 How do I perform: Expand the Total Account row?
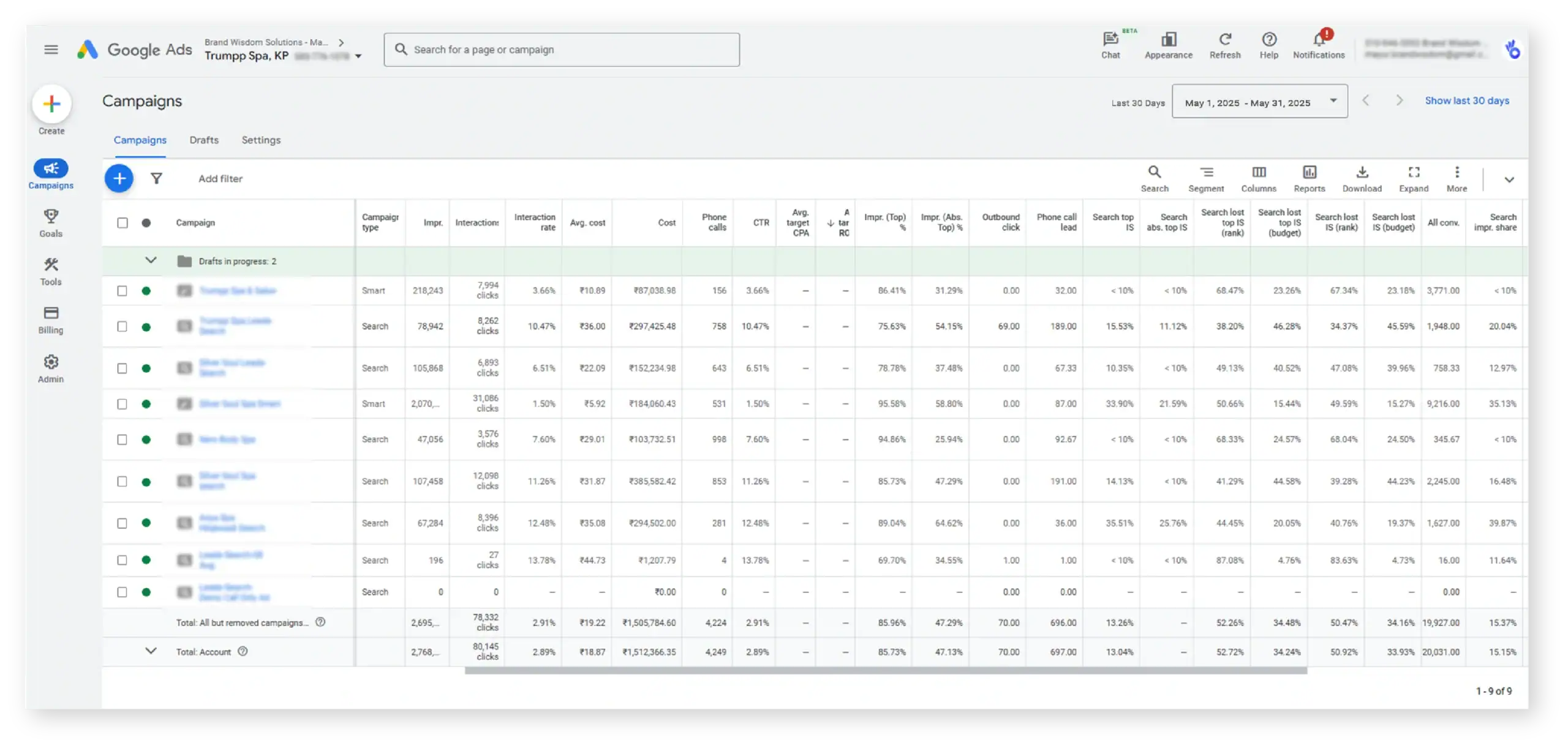(151, 651)
